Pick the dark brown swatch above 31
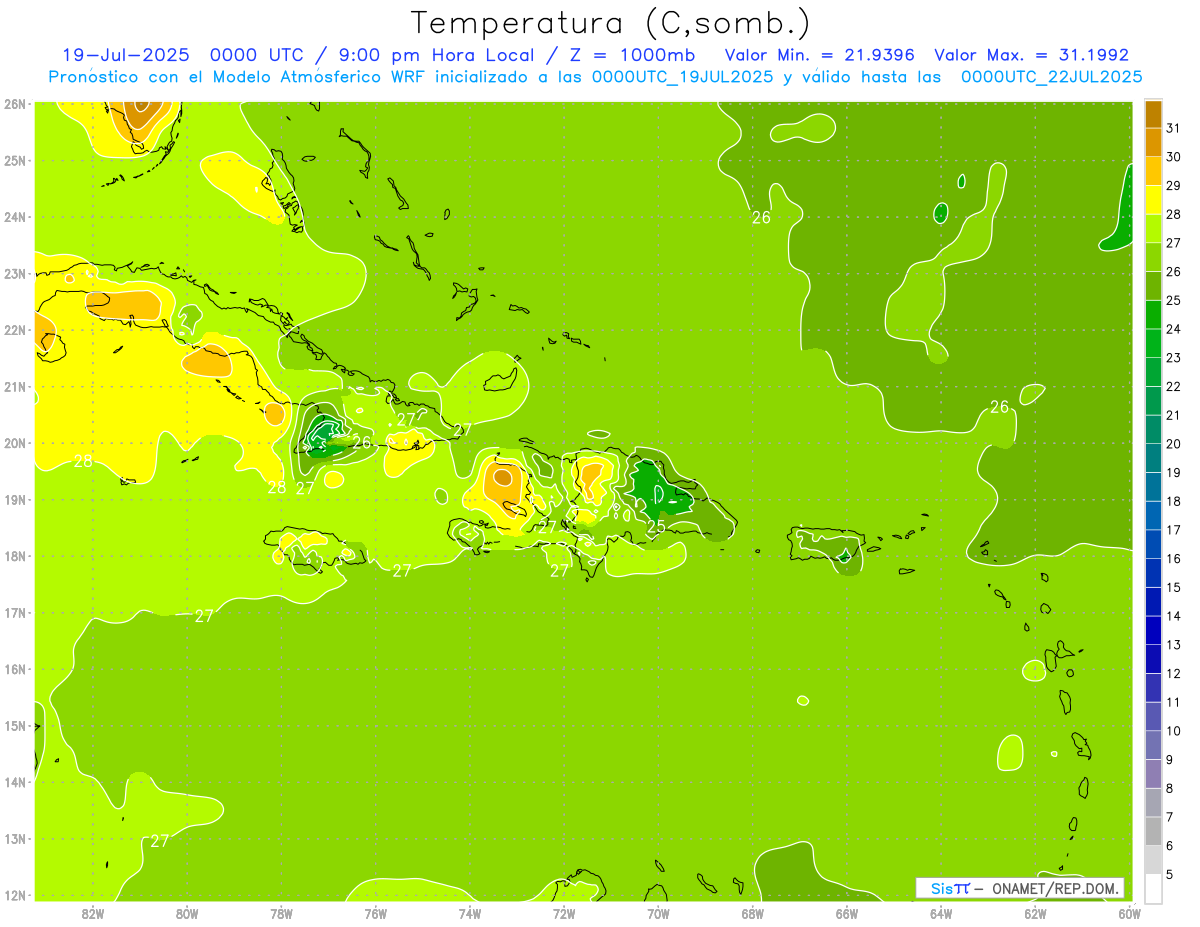The height and width of the screenshot is (927, 1200). (x=1154, y=113)
